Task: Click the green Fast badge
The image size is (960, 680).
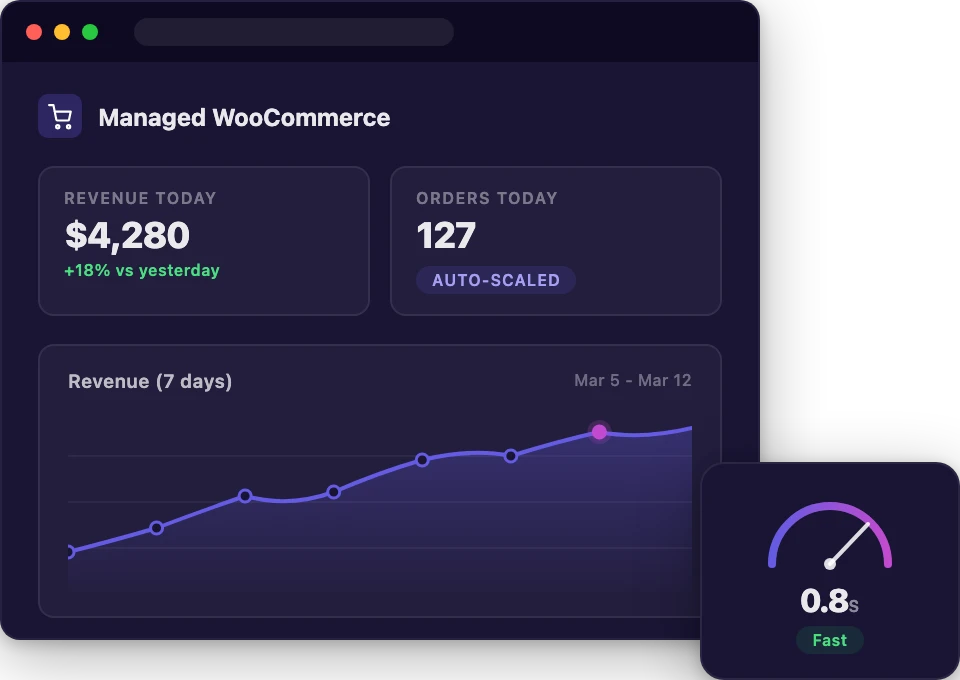Action: [x=830, y=640]
